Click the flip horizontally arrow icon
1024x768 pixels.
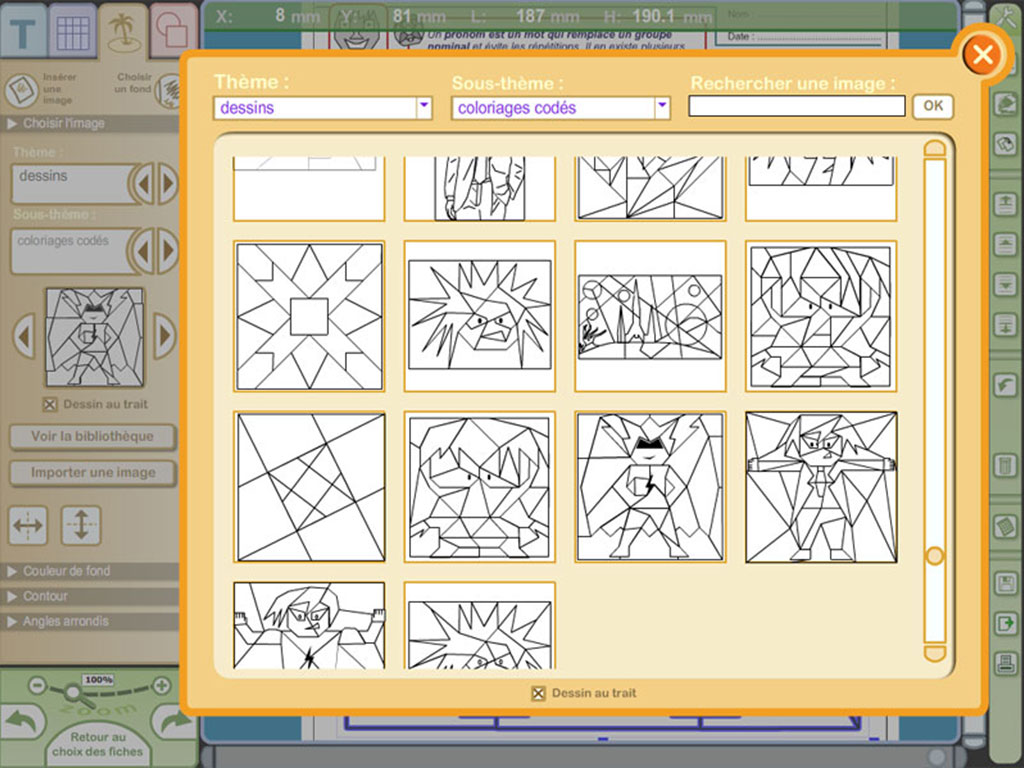click(x=27, y=525)
